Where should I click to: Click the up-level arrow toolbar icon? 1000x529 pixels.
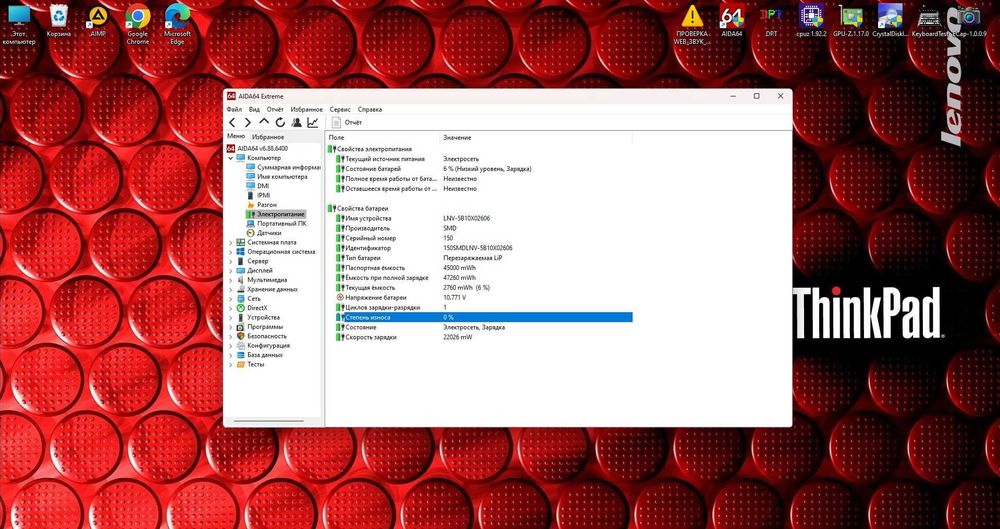pos(264,122)
